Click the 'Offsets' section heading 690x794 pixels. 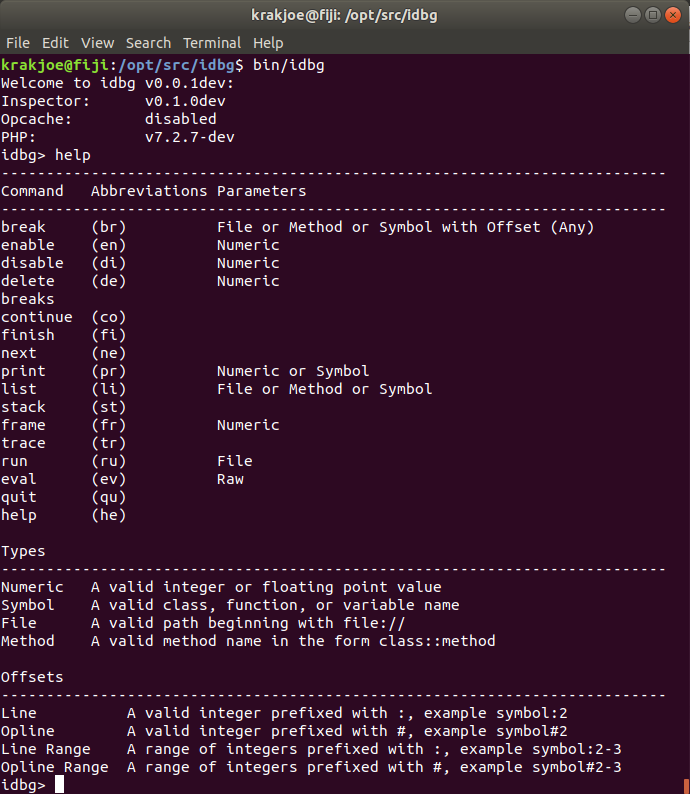32,677
